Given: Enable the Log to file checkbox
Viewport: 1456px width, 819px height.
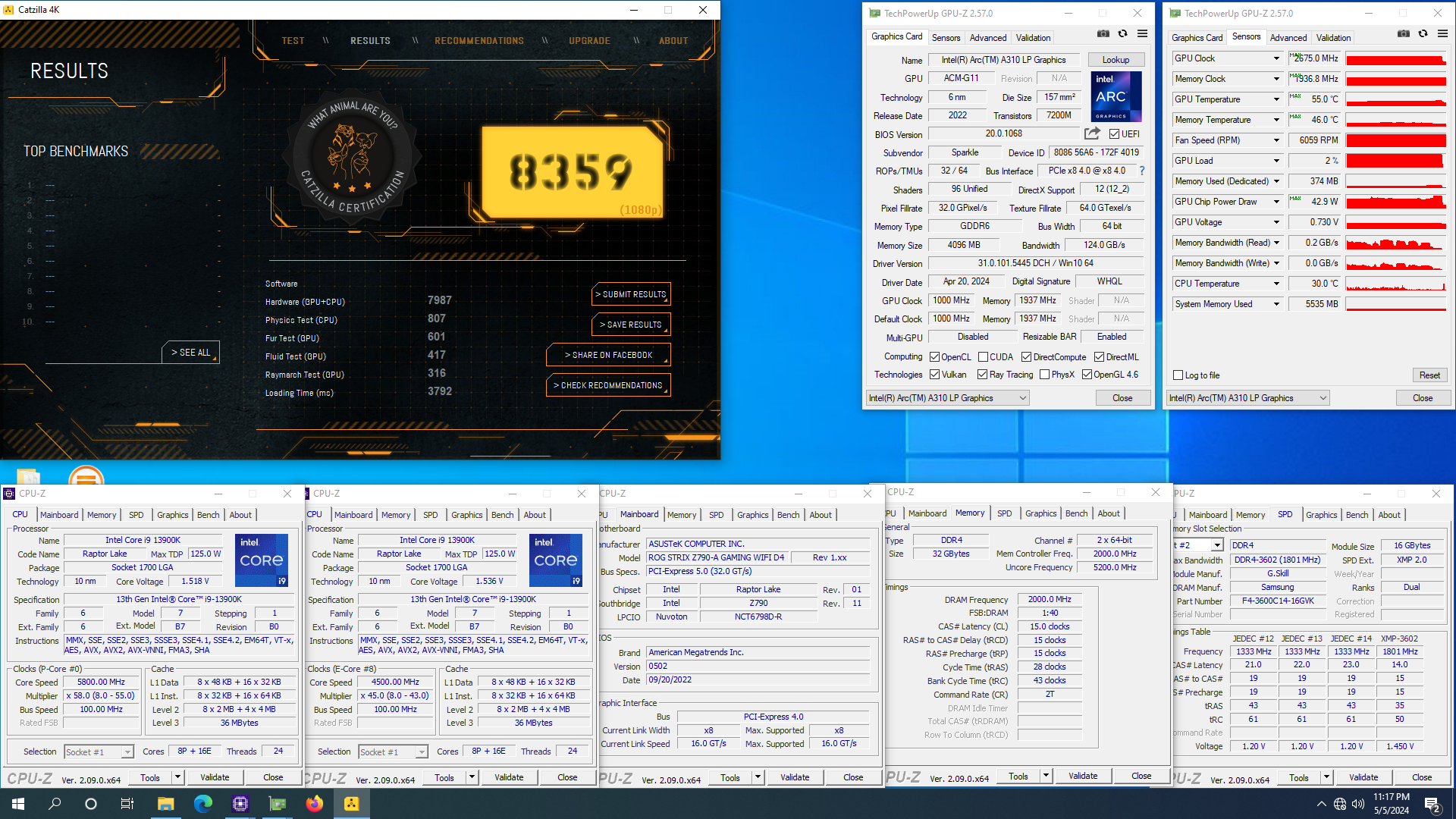Looking at the screenshot, I should click(x=1178, y=375).
